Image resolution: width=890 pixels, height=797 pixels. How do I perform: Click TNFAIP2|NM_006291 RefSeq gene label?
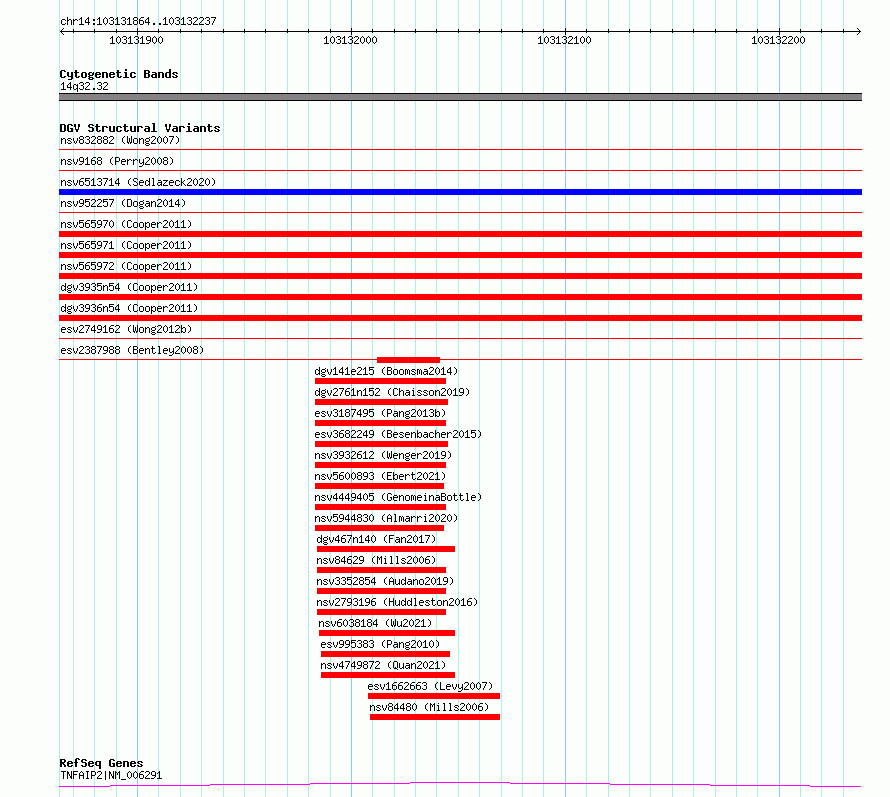coord(111,775)
